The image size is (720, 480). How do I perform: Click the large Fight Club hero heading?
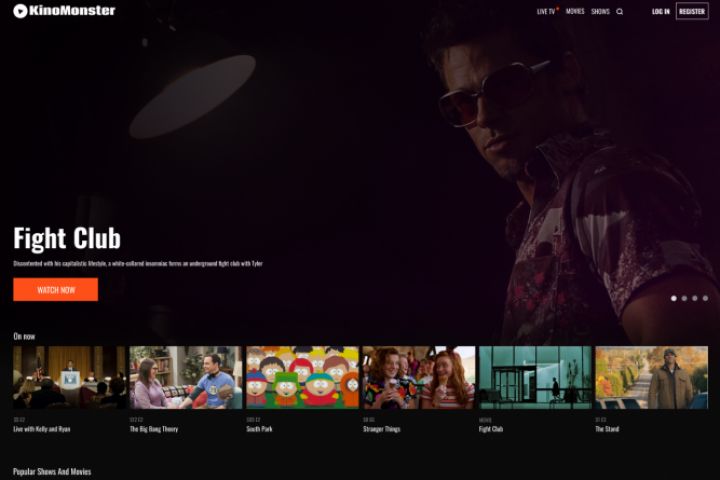click(x=67, y=238)
